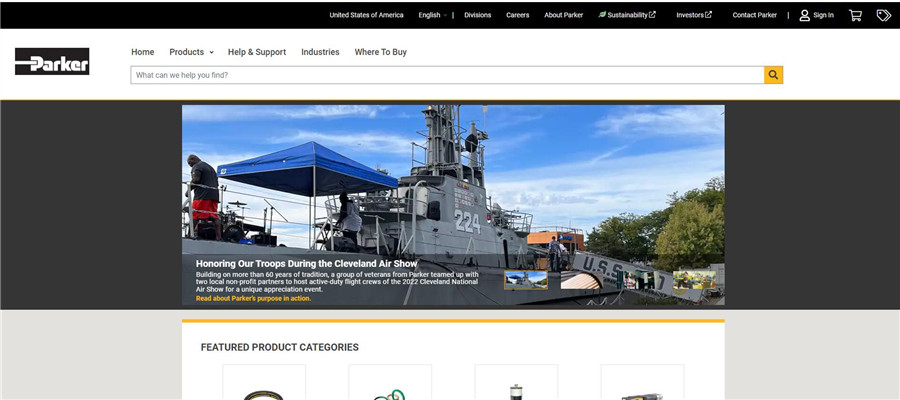This screenshot has width=900, height=400.
Task: Click the Parker logo
Action: click(52, 62)
